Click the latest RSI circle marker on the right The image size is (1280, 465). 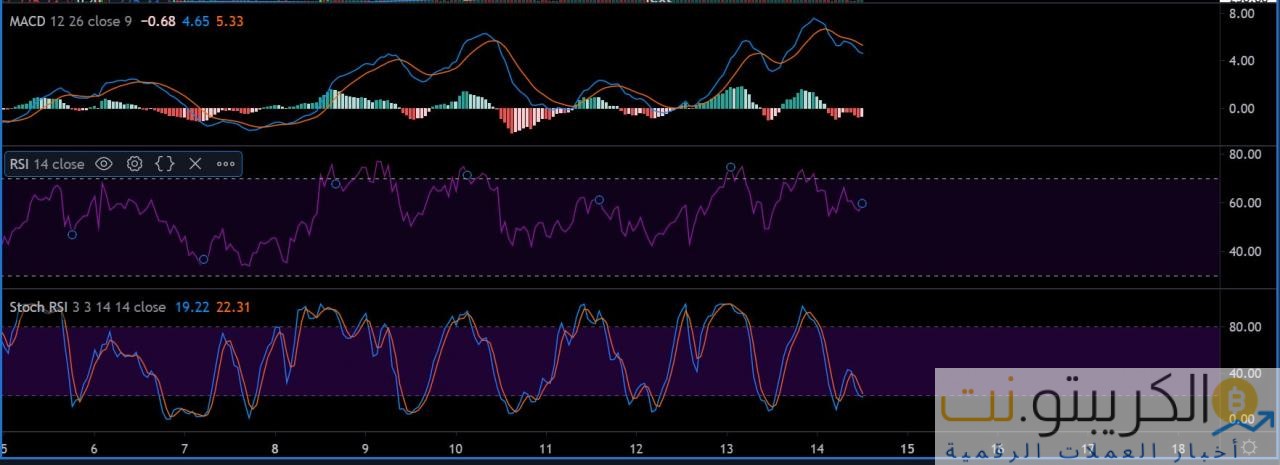pyautogui.click(x=862, y=203)
